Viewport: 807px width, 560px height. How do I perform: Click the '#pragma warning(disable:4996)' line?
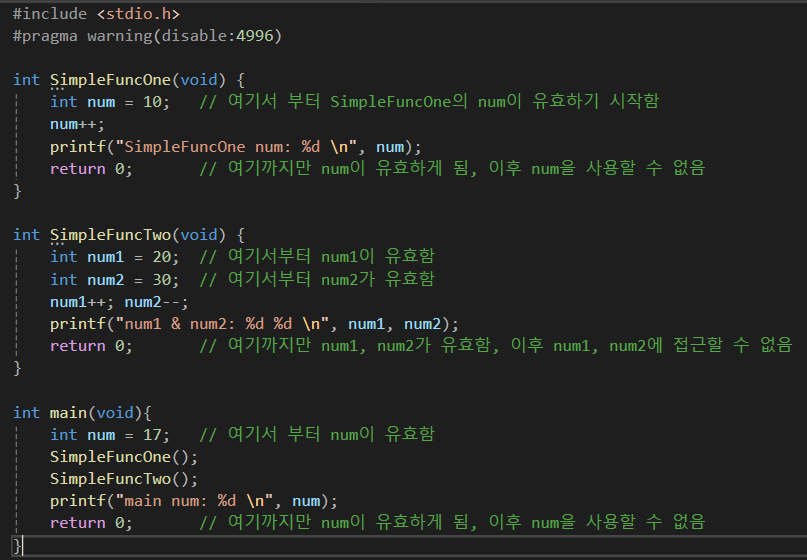[x=147, y=36]
